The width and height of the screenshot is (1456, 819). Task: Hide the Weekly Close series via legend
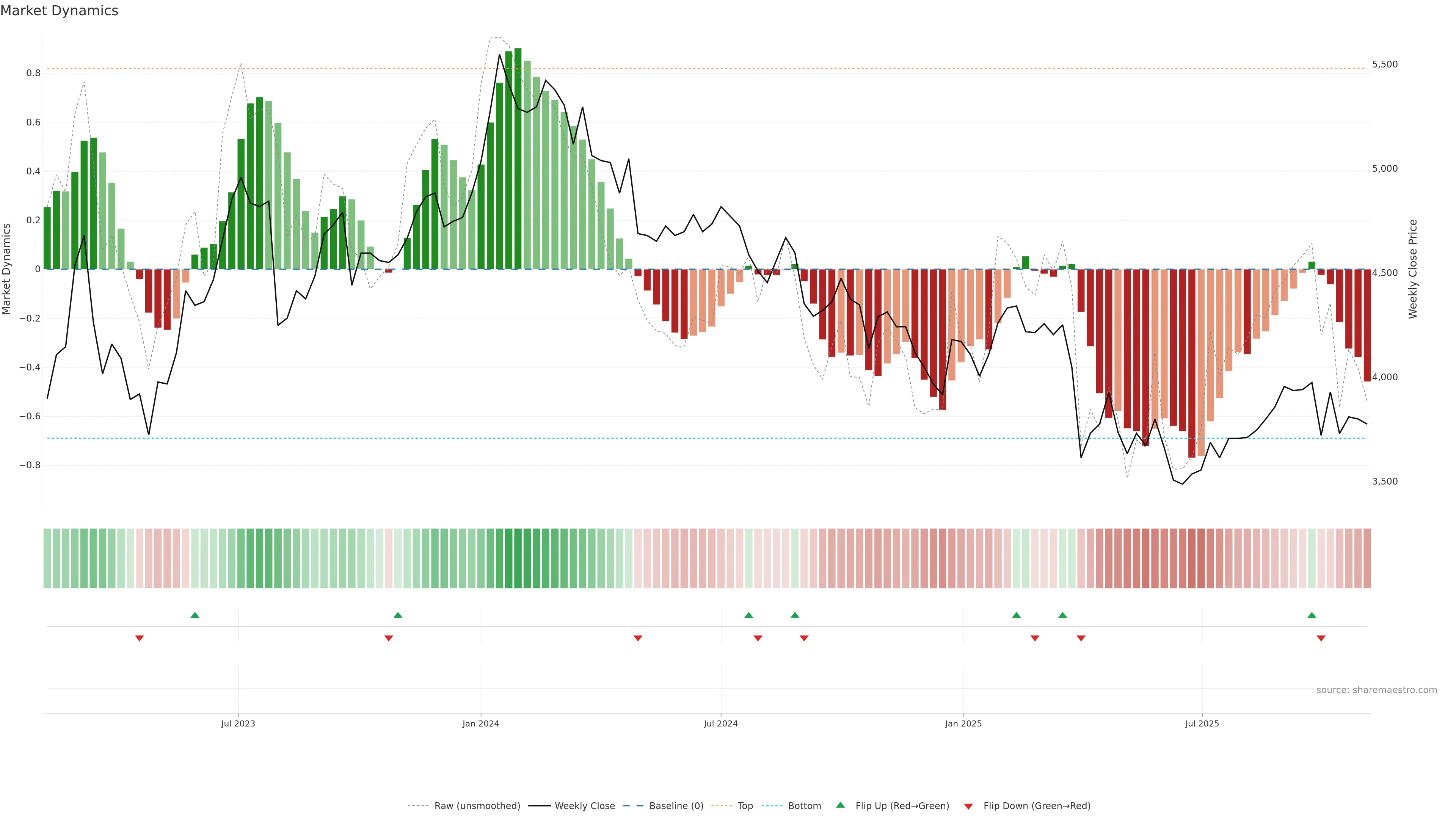click(584, 806)
